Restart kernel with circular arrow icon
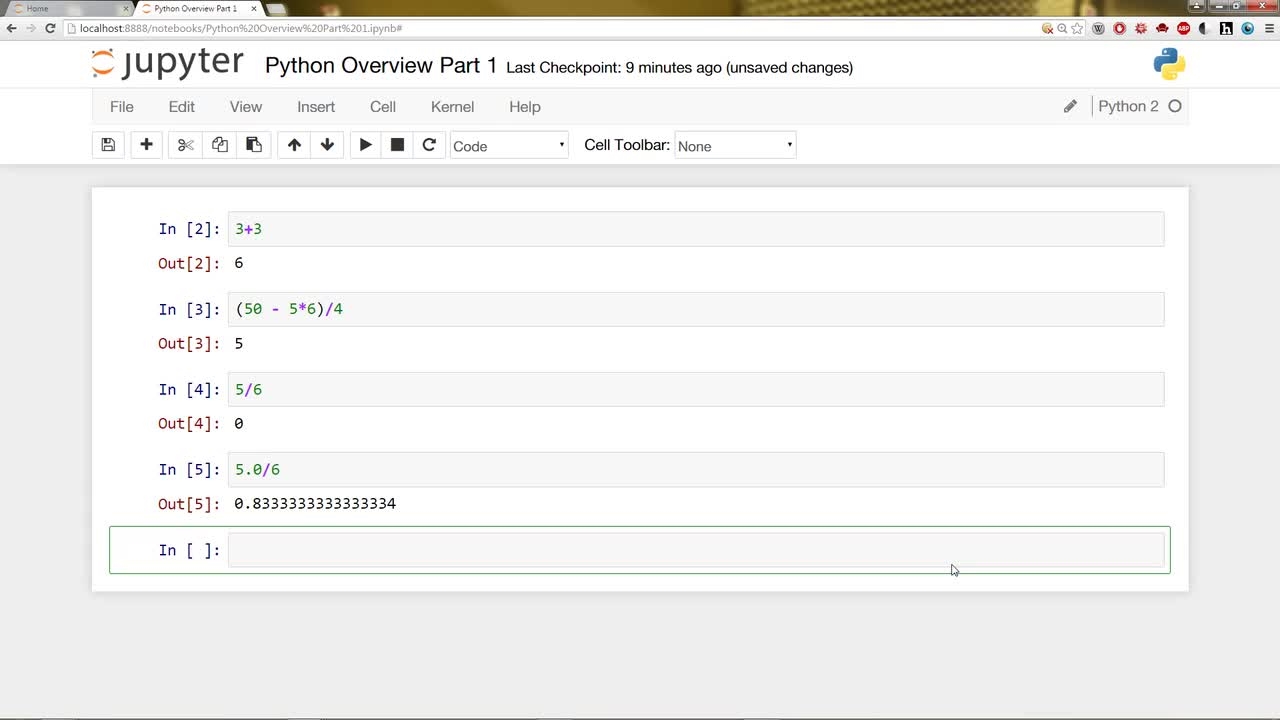This screenshot has height=720, width=1280. 429,145
